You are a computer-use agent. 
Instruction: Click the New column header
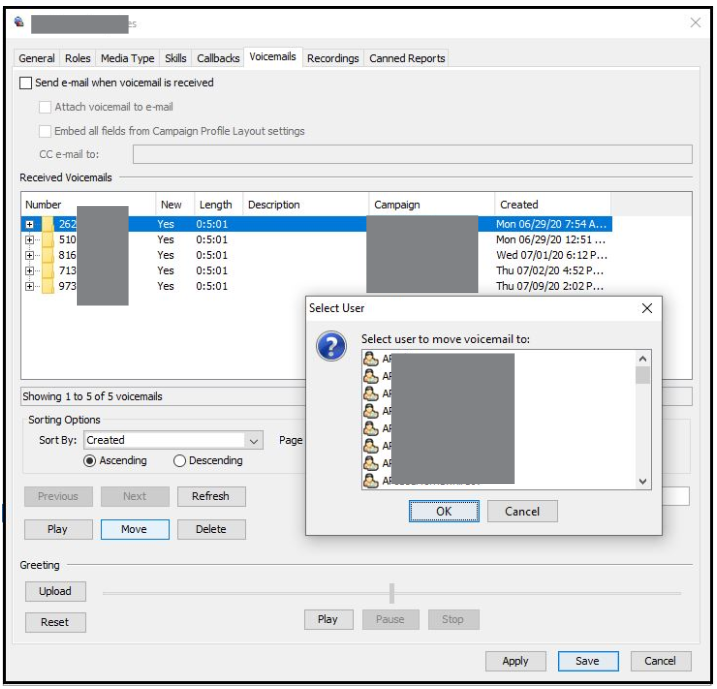tap(175, 205)
